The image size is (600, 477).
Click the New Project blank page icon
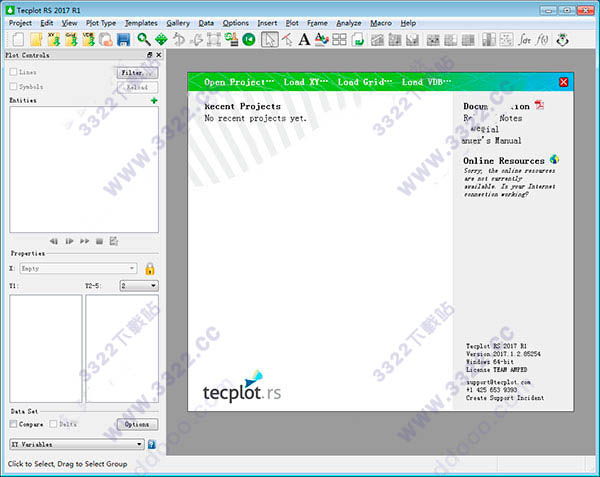[18, 39]
